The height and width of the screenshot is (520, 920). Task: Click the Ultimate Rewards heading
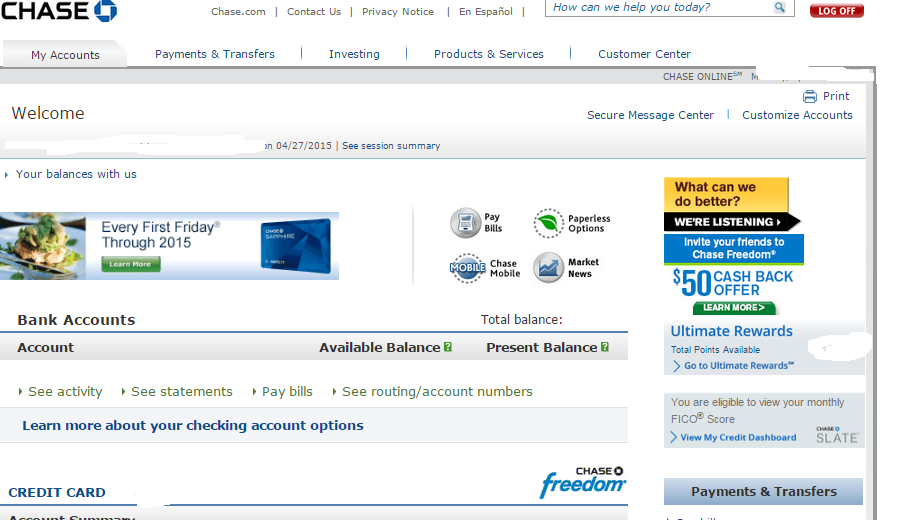click(732, 331)
